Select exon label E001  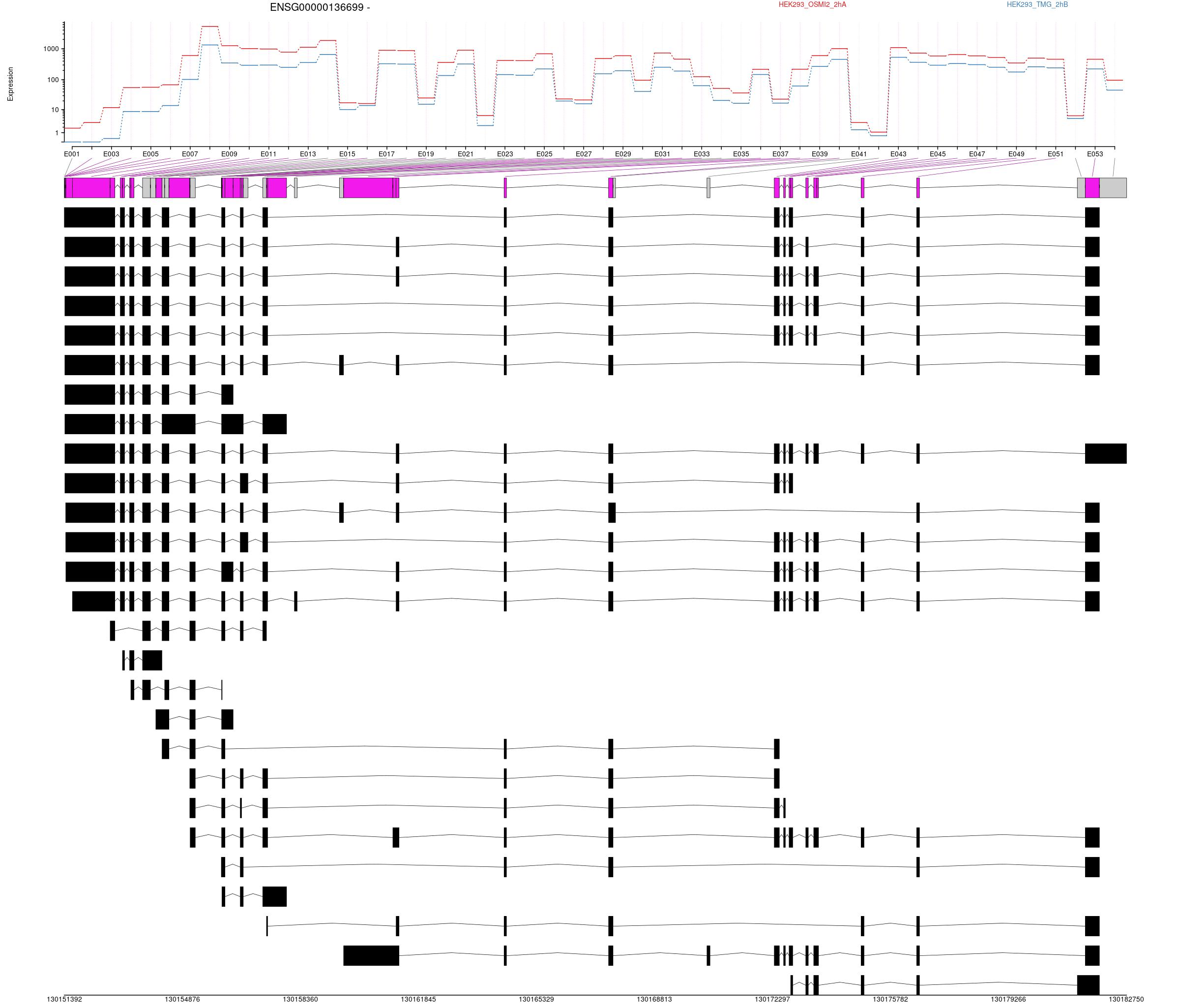(72, 154)
